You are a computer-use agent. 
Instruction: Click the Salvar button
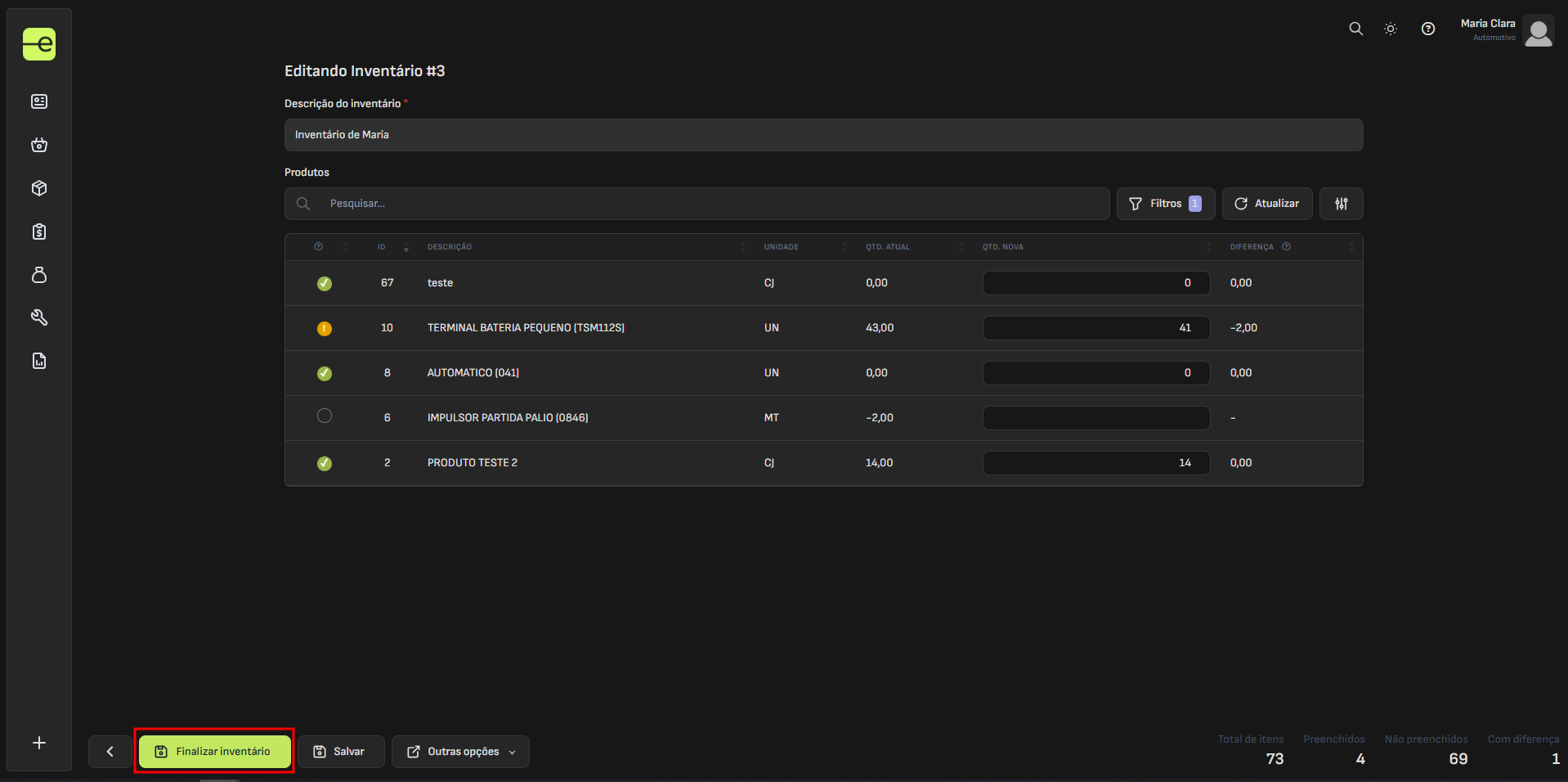340,752
